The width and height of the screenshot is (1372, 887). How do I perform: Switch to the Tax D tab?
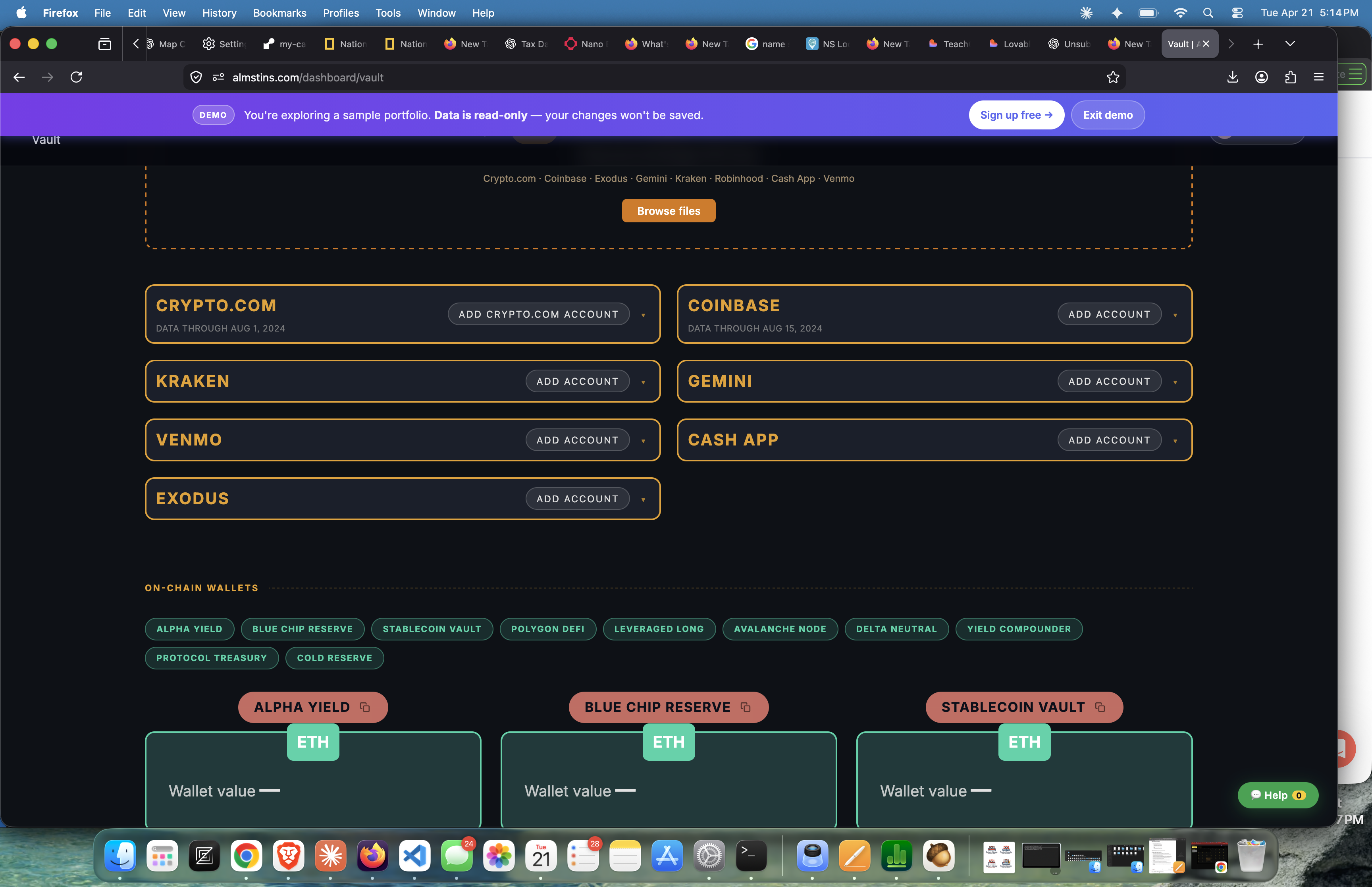tap(527, 44)
